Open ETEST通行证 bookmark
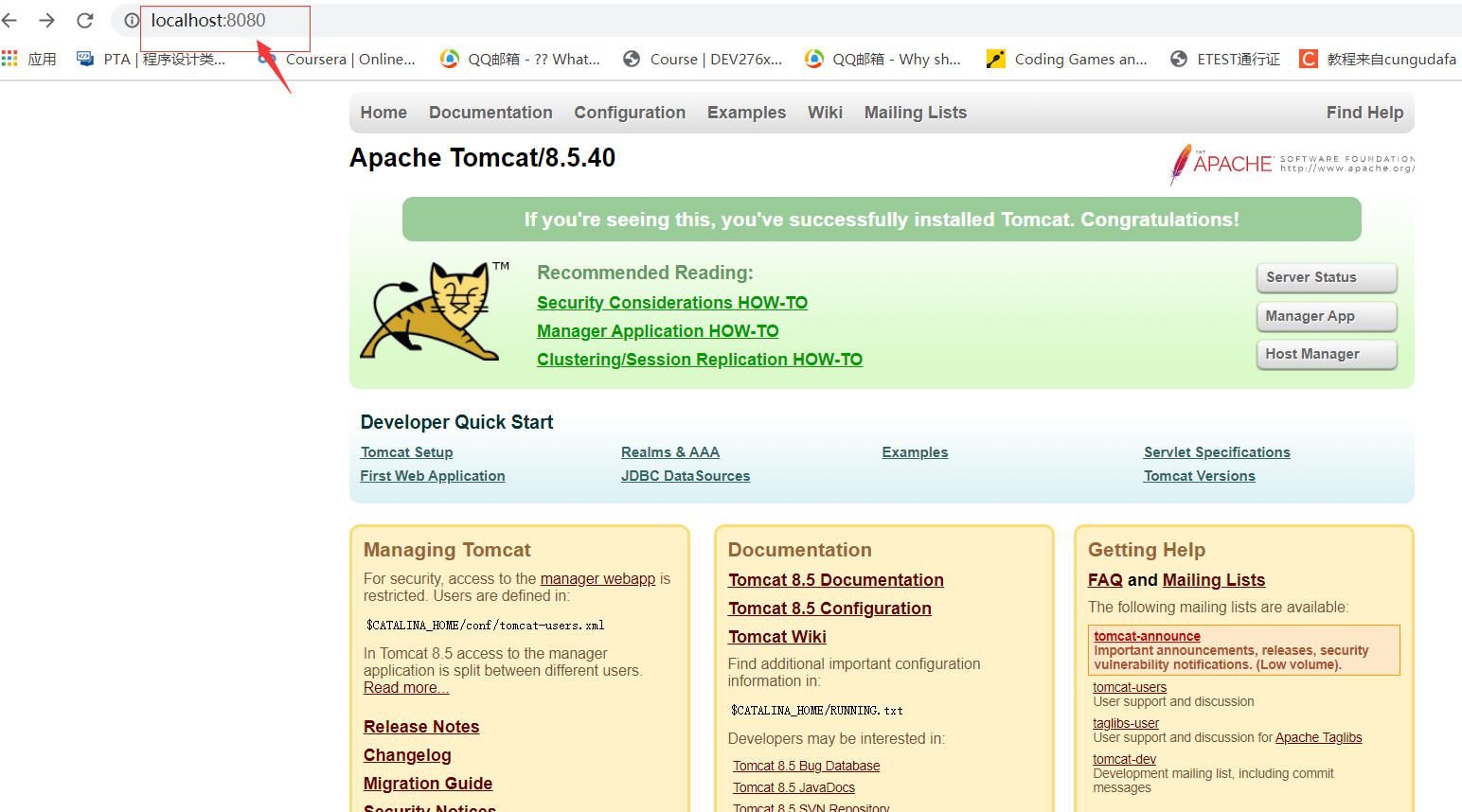Image resolution: width=1462 pixels, height=812 pixels. tap(1225, 59)
